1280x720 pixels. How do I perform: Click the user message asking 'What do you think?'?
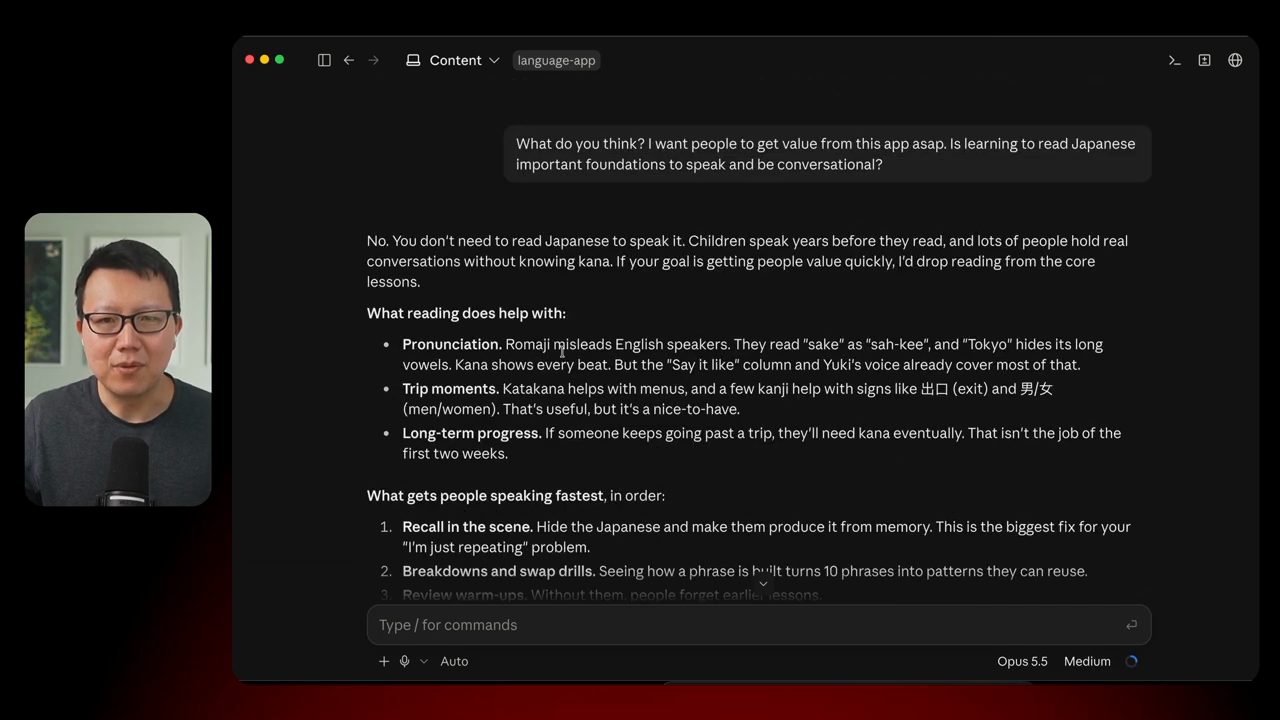[x=827, y=154]
